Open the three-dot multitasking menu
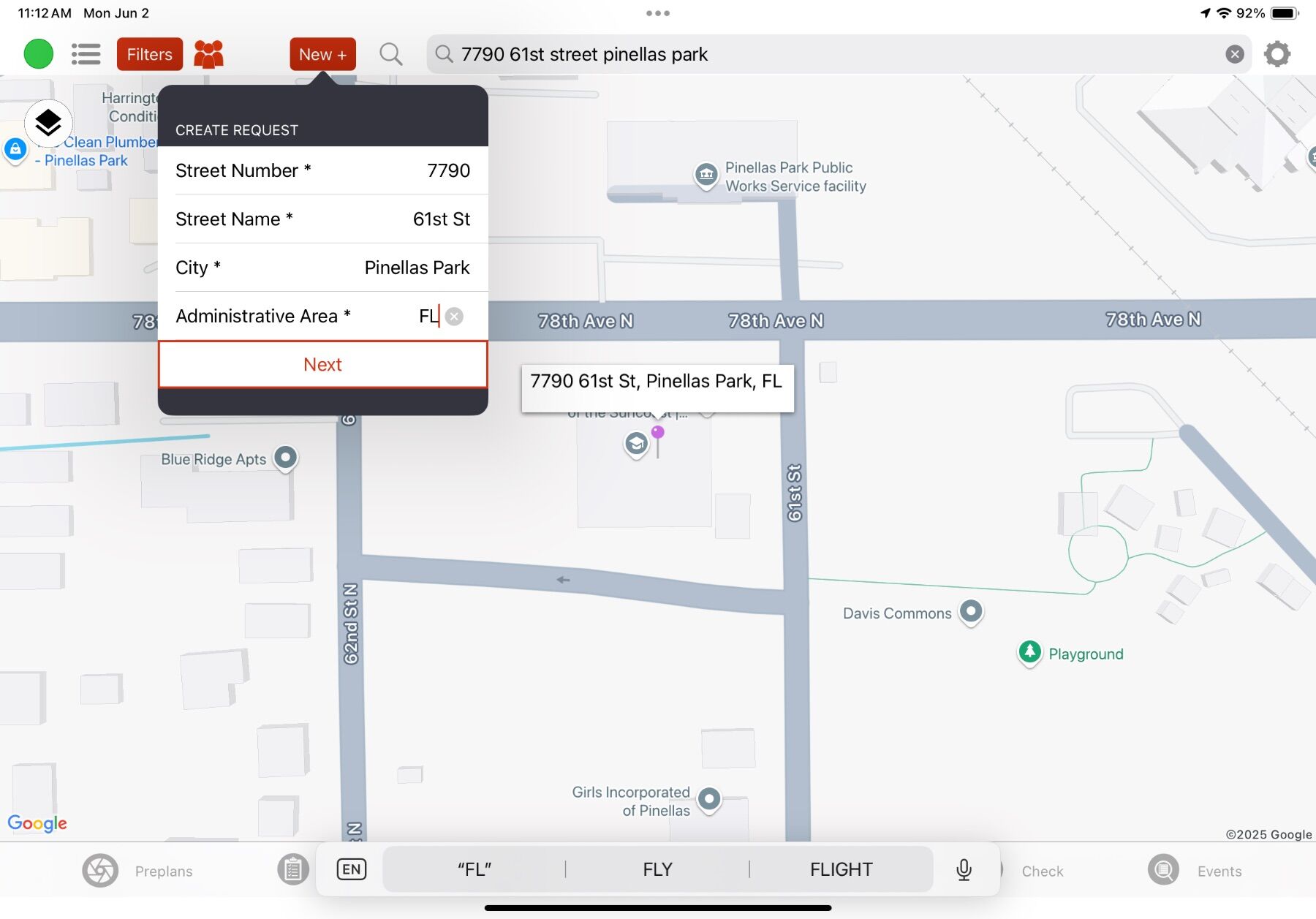This screenshot has height=919, width=1316. coord(658,13)
